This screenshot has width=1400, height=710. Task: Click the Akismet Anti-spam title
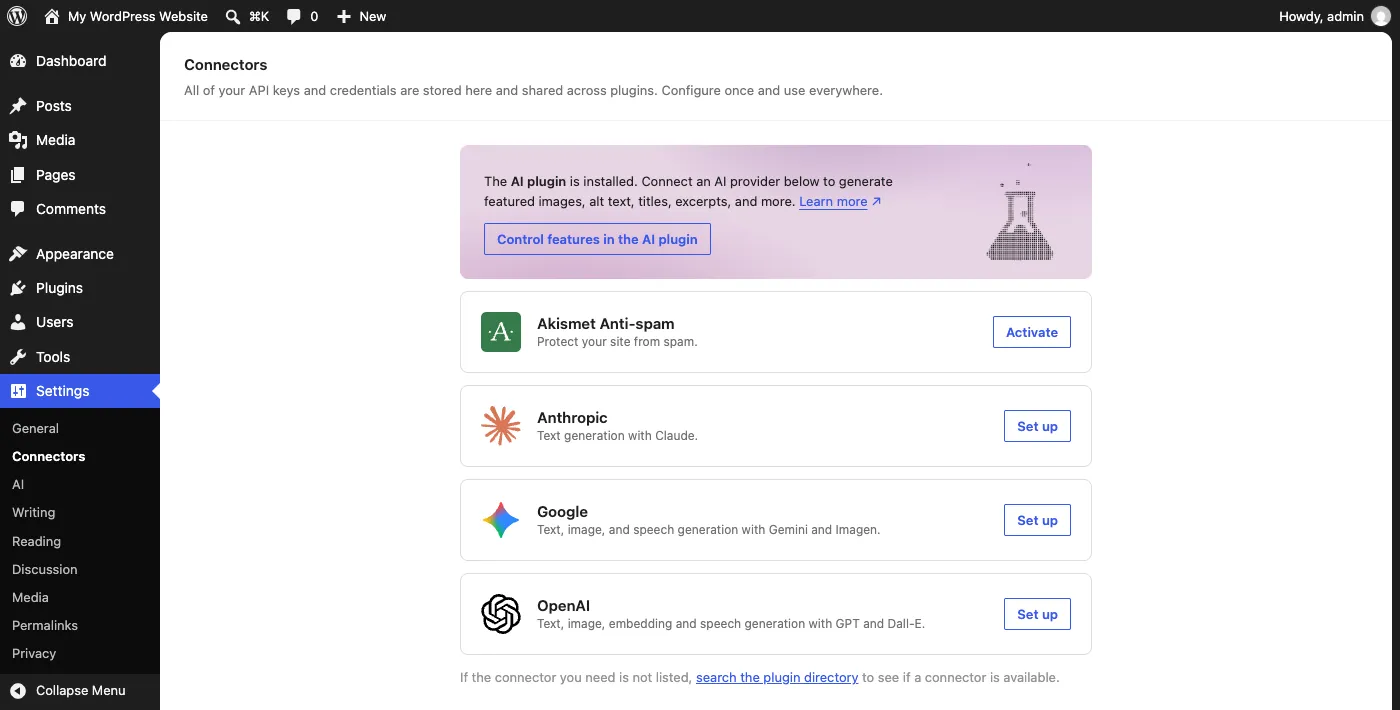[x=606, y=324]
